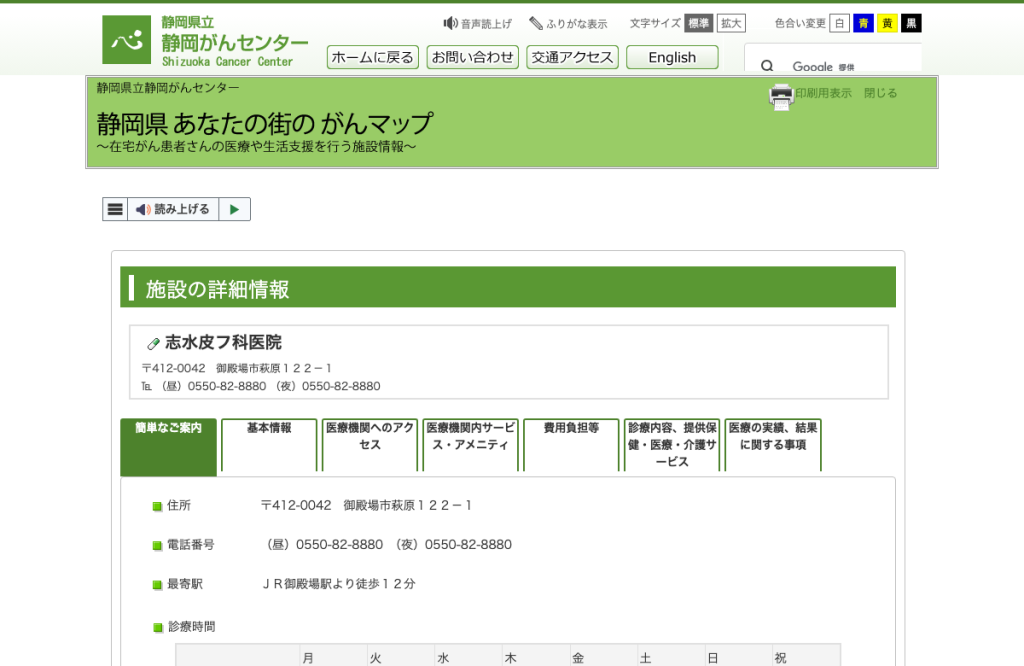
Task: Open 医療機関内サービス・アメニティ tab
Action: click(x=470, y=445)
